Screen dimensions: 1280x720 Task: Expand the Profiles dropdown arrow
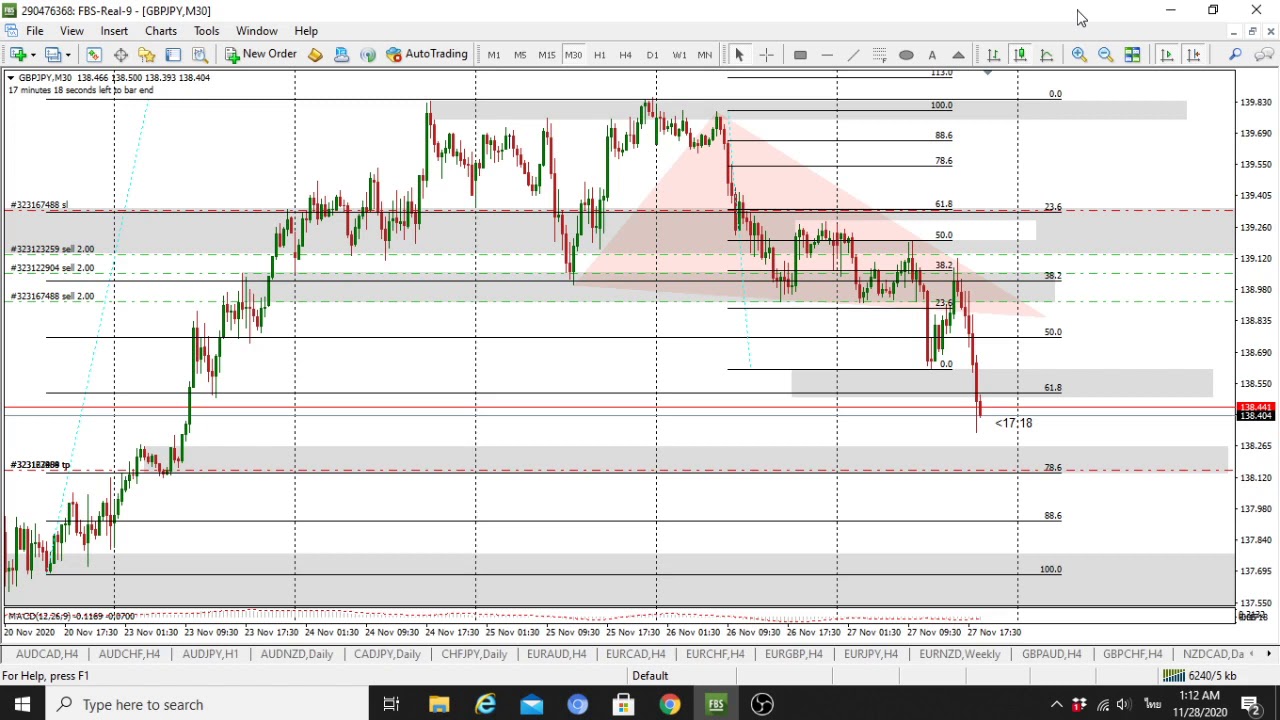(x=68, y=55)
